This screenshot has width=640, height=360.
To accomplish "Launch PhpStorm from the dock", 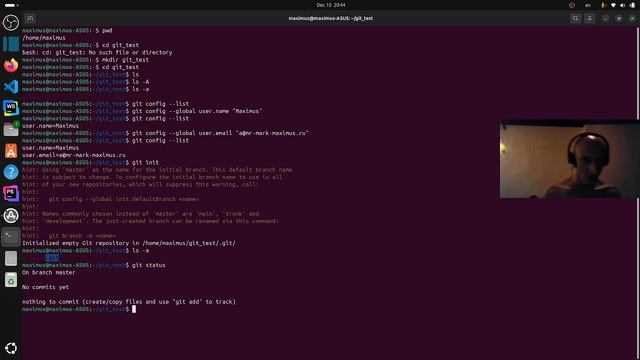I will click(x=11, y=193).
